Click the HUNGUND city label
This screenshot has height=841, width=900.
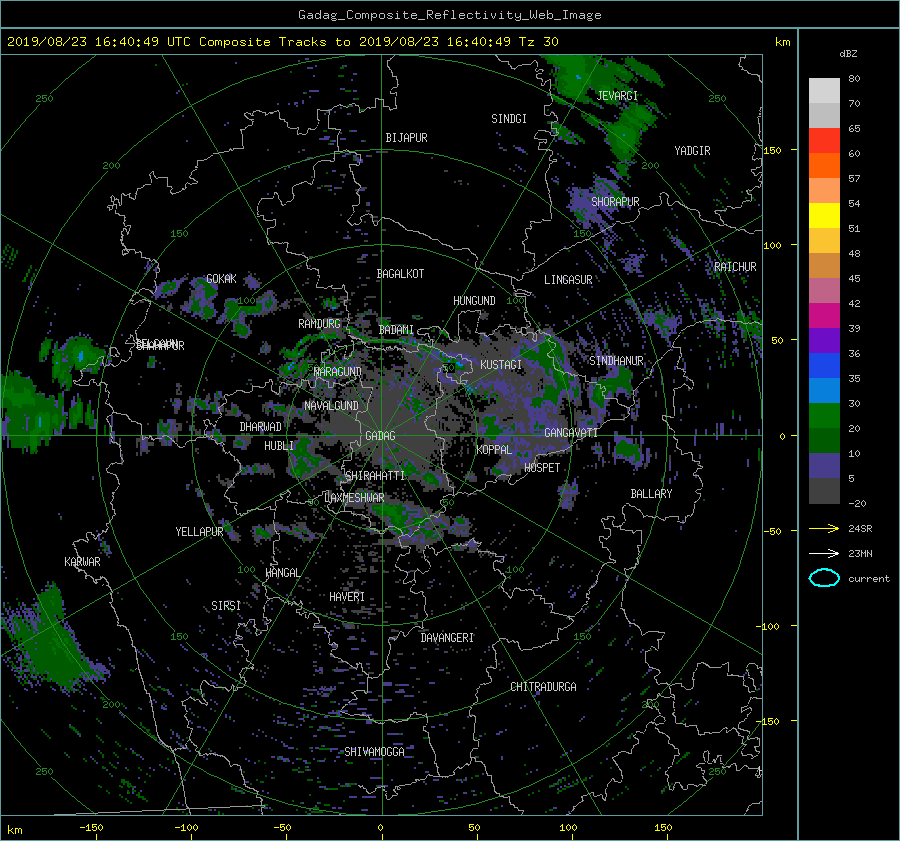[x=474, y=301]
